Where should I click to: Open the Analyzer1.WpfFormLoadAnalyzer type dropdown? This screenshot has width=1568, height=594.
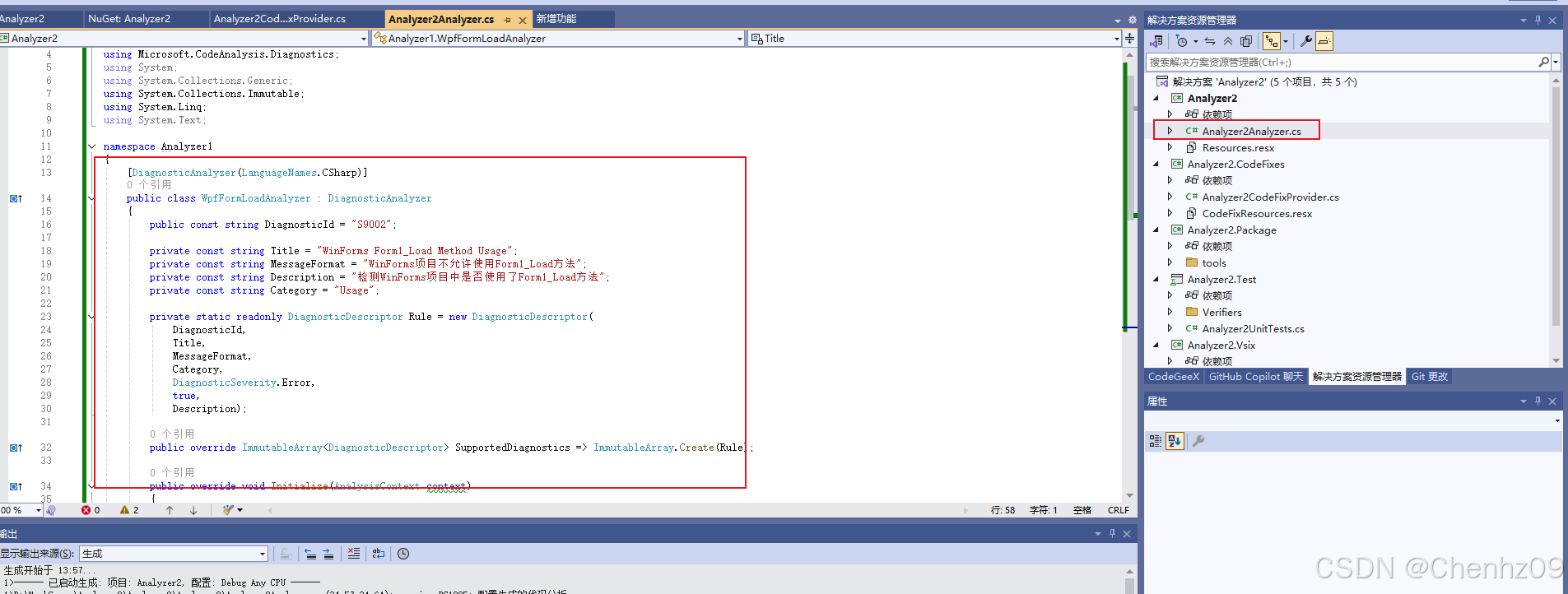coord(739,39)
